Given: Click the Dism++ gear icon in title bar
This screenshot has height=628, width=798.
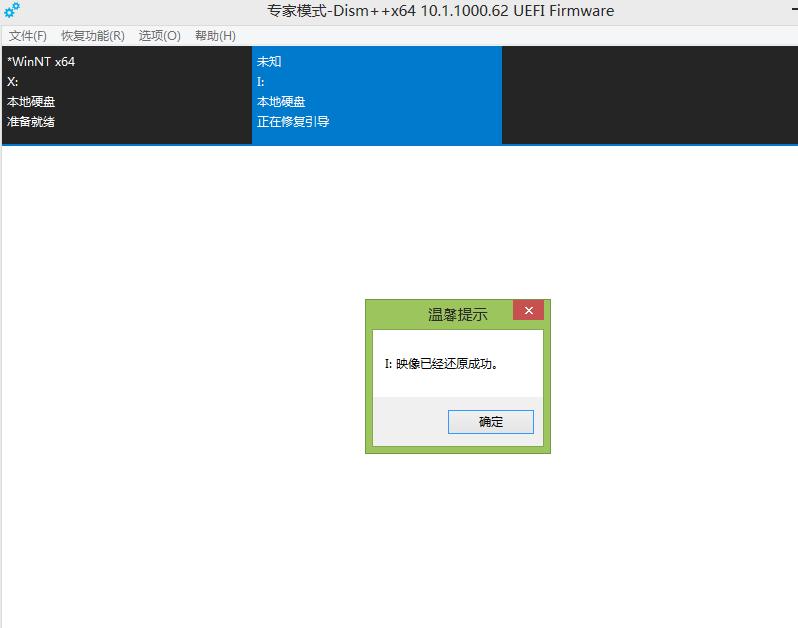Looking at the screenshot, I should pyautogui.click(x=12, y=11).
